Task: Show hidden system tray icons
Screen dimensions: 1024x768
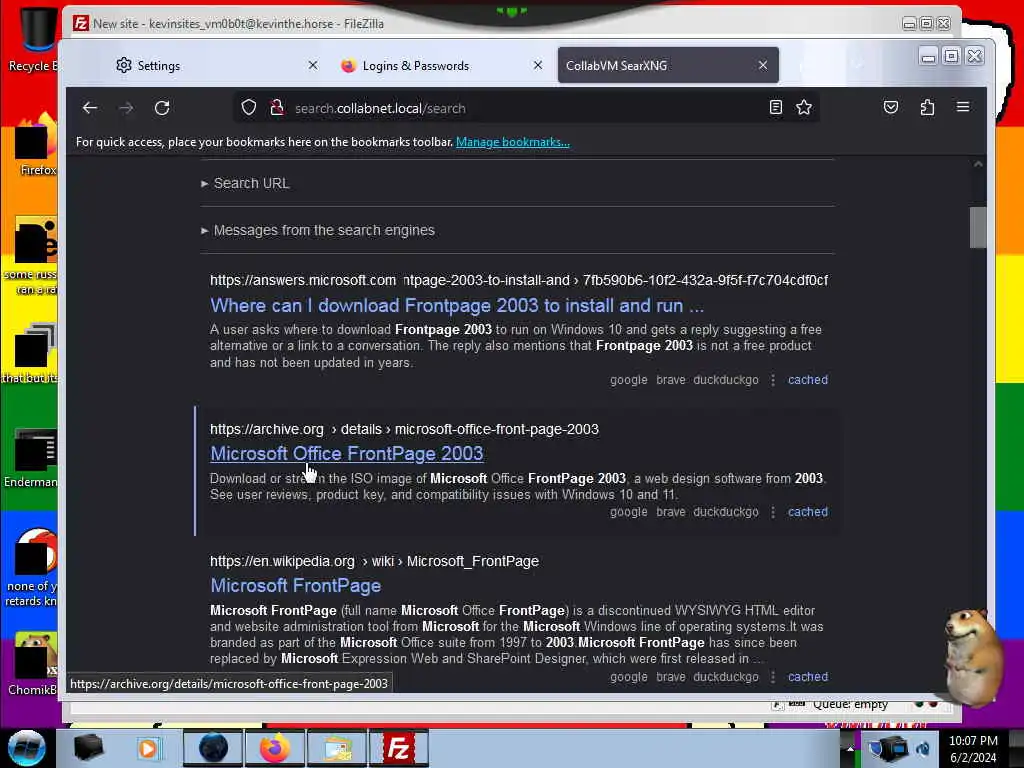Action: tap(850, 748)
